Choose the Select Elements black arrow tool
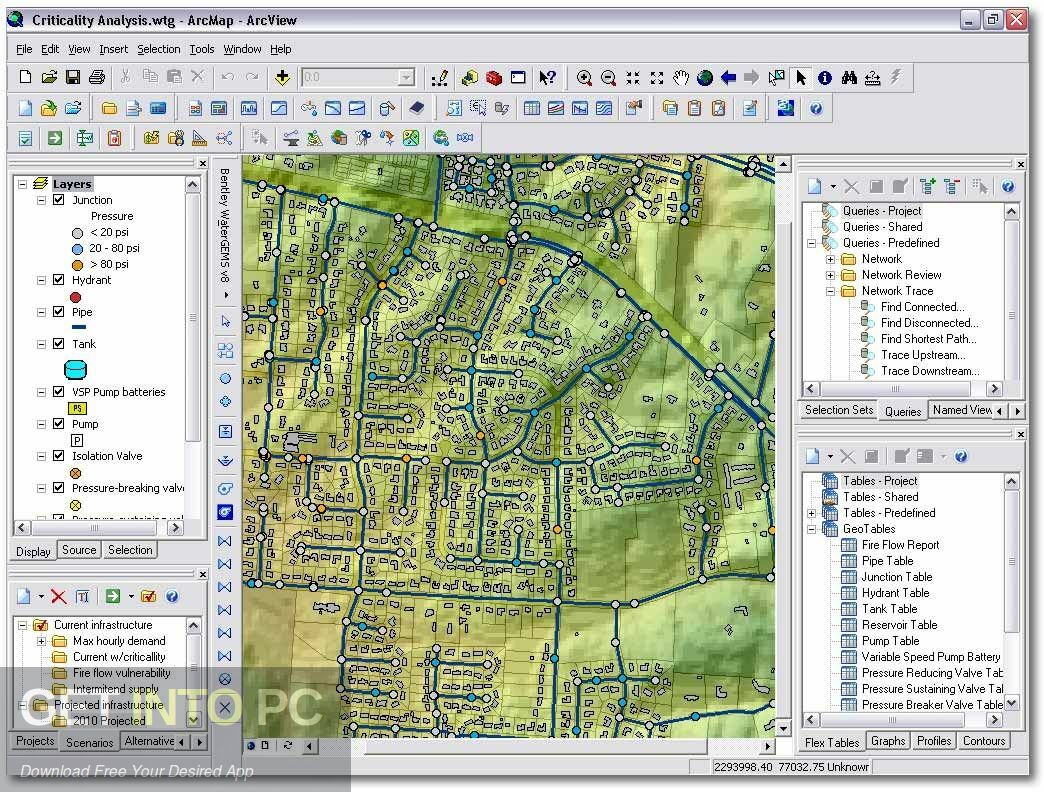Viewport: 1044px width, 792px height. [801, 78]
